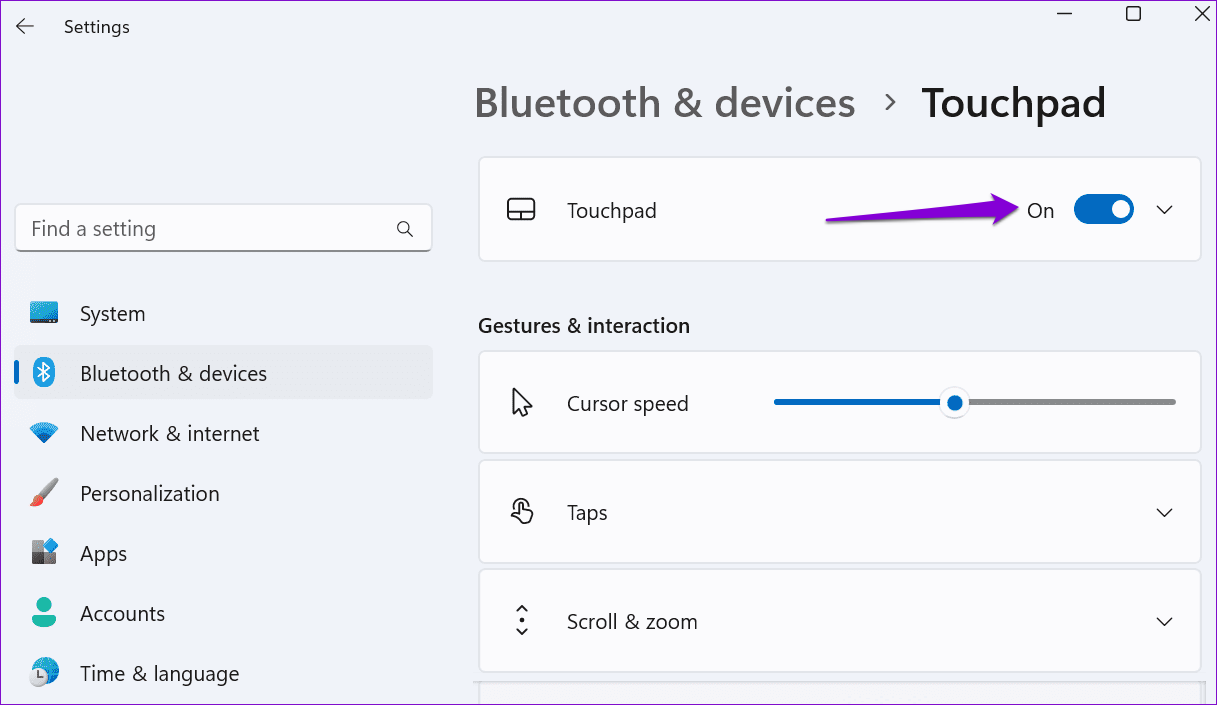This screenshot has height=705, width=1217.
Task: Go to Bluetooth & devices breadcrumb
Action: [x=664, y=103]
